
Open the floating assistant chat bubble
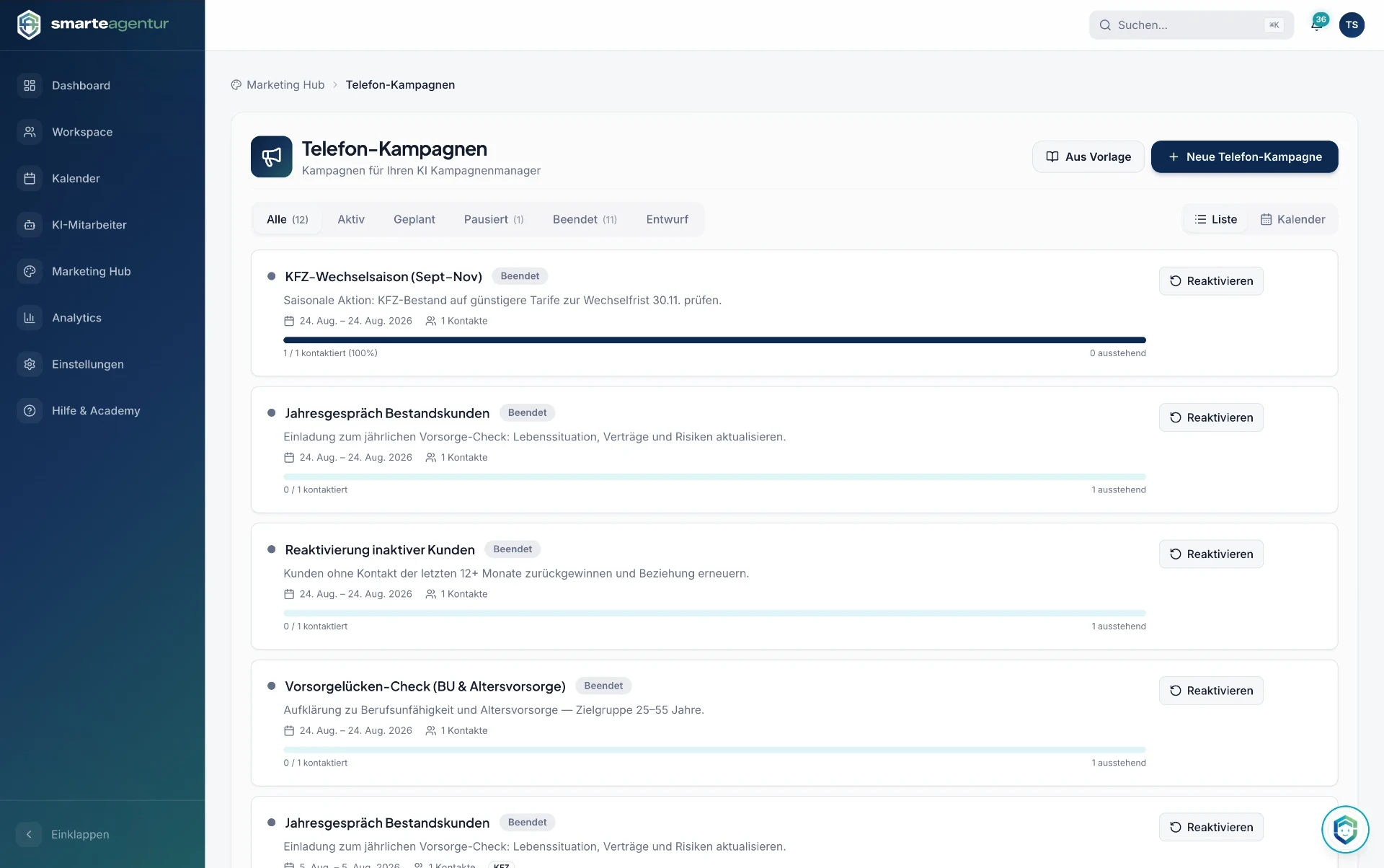click(1345, 829)
